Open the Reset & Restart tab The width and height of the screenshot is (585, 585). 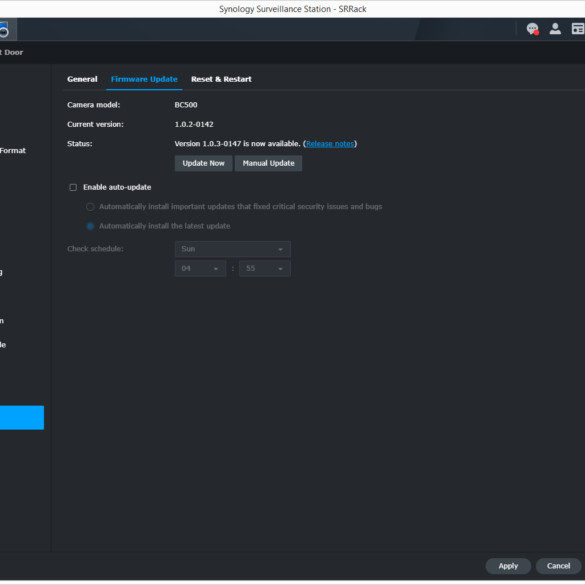click(x=221, y=79)
